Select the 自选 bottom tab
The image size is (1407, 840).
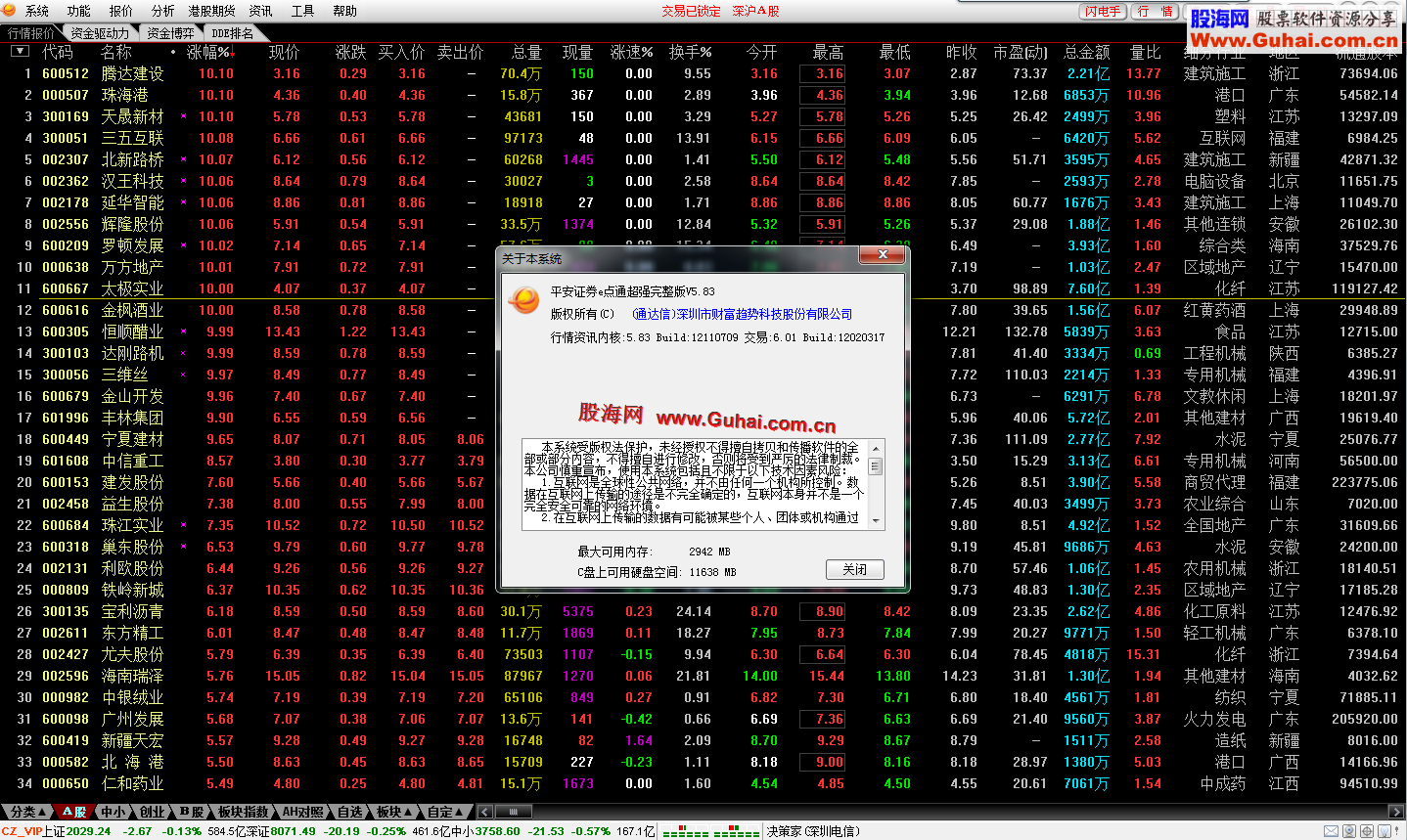pyautogui.click(x=350, y=812)
